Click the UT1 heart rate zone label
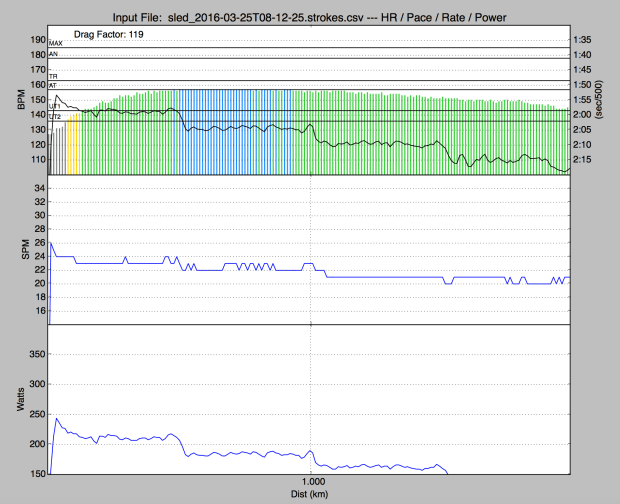This screenshot has width=620, height=504. pyautogui.click(x=55, y=106)
